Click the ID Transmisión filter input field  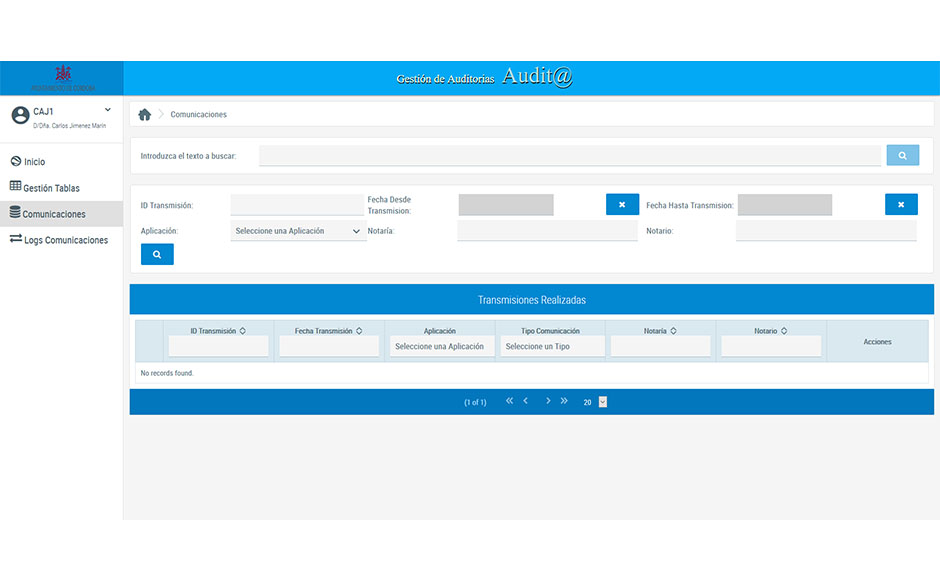click(297, 205)
